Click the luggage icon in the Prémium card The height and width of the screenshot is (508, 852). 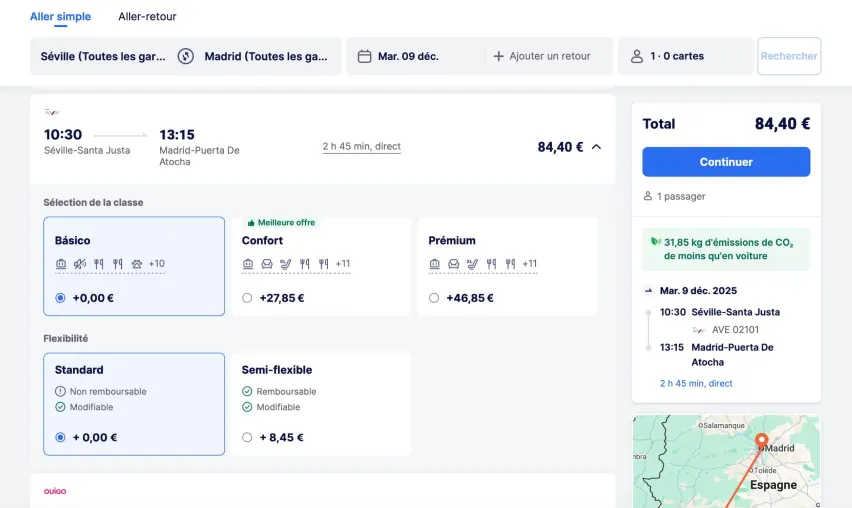click(x=435, y=264)
